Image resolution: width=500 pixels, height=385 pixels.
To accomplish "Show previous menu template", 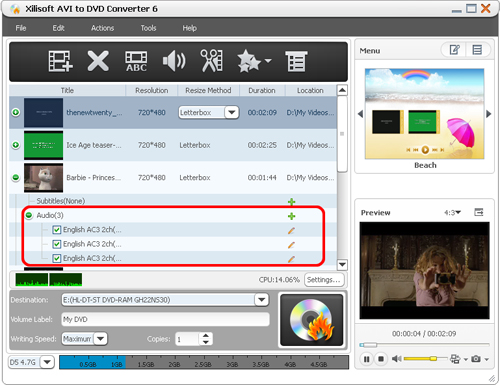I will [360, 114].
